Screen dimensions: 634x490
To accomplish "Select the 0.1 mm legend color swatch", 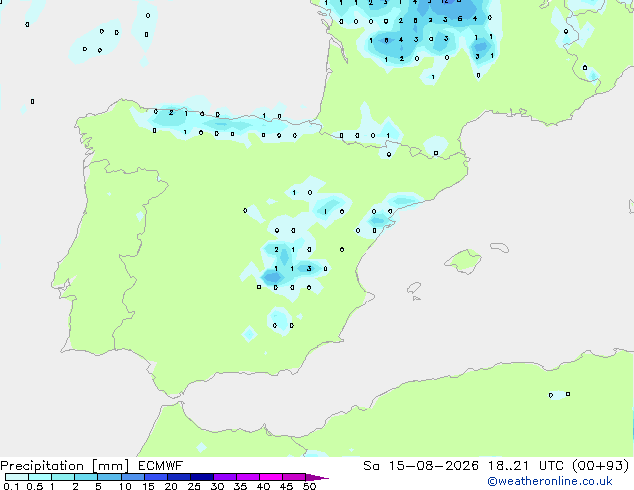I will point(17,477).
